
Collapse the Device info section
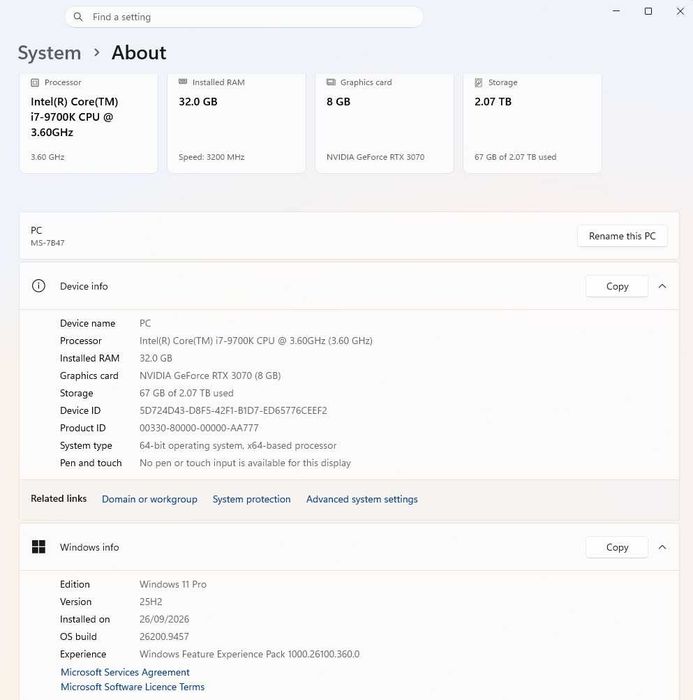[x=662, y=286]
